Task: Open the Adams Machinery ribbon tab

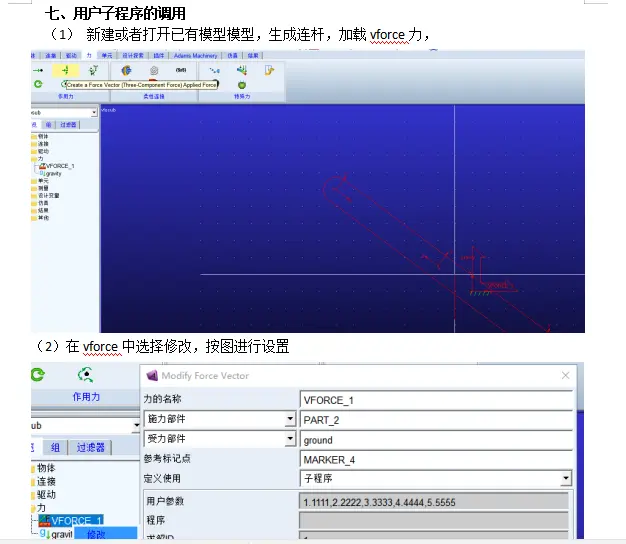Action: 196,55
